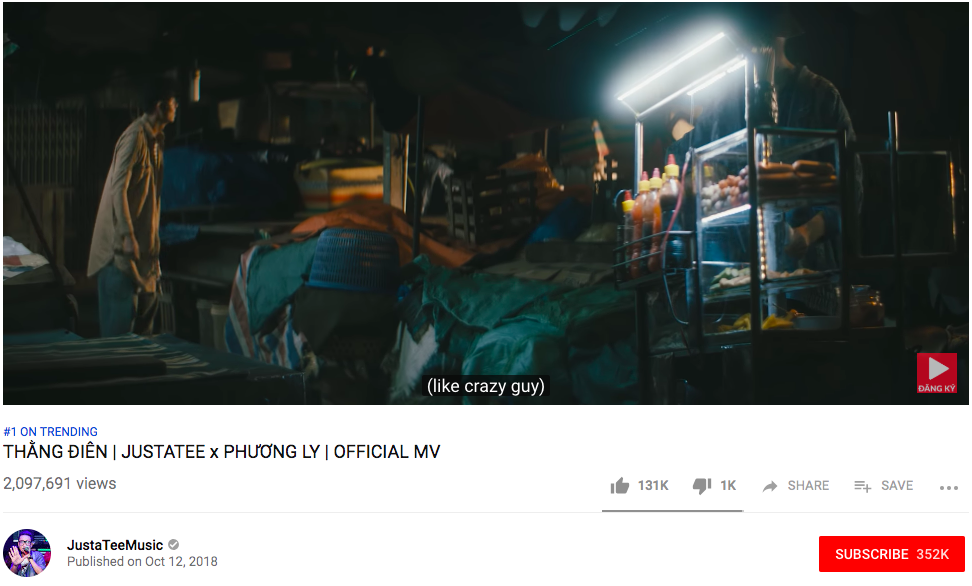Click the like-dislike ratio bar
Image resolution: width=972 pixels, height=586 pixels.
[x=673, y=511]
